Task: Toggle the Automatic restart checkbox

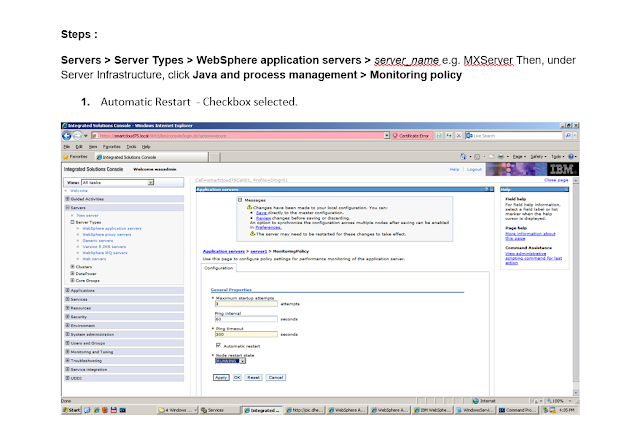Action: (218, 345)
